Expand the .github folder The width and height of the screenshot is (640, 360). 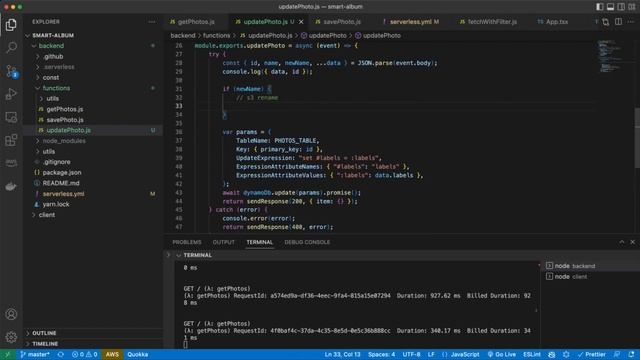coord(93,56)
